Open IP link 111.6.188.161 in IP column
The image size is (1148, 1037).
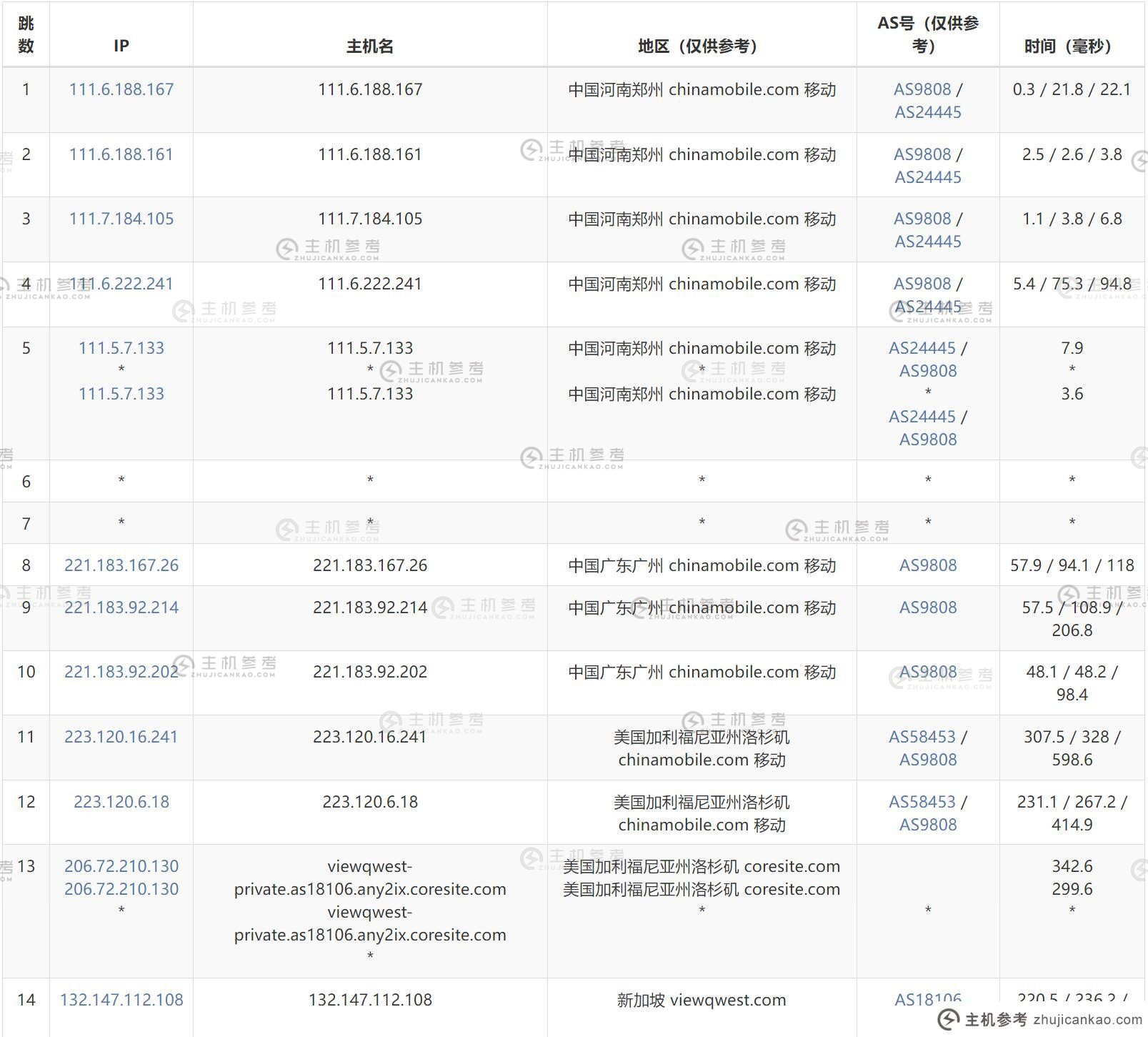tap(121, 154)
